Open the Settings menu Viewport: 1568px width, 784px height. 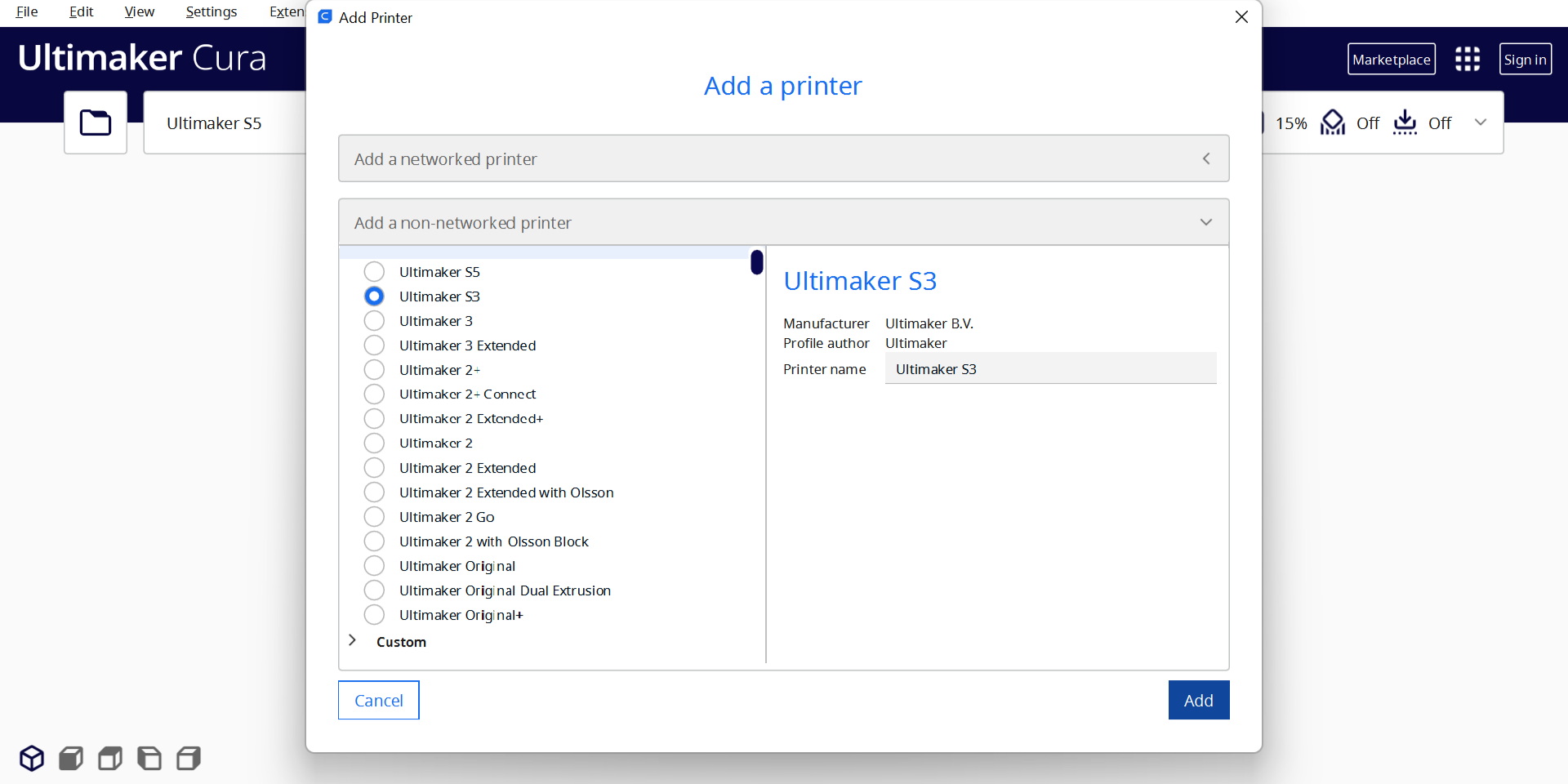[211, 12]
